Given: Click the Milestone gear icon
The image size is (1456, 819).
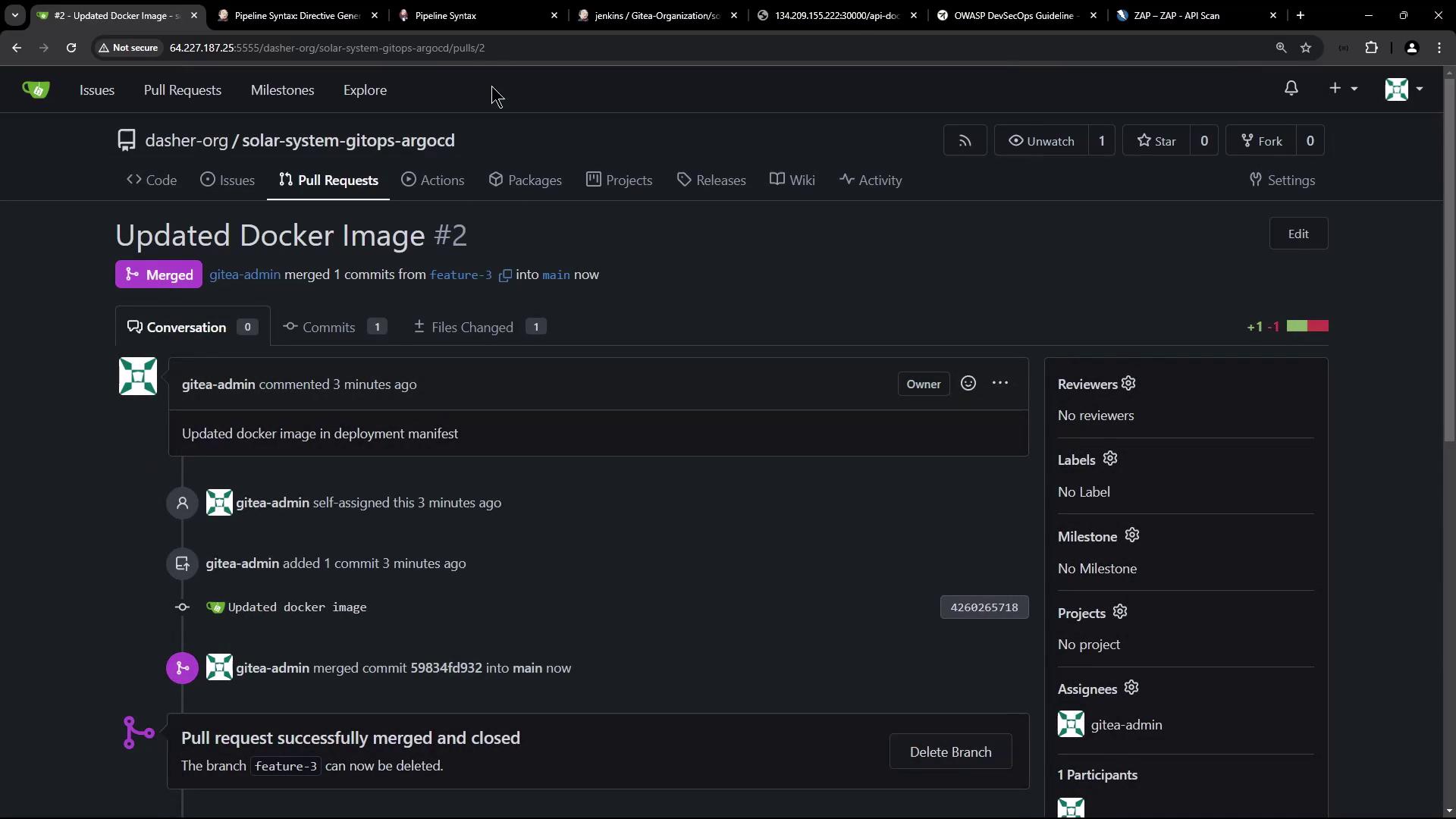Looking at the screenshot, I should click(1132, 535).
